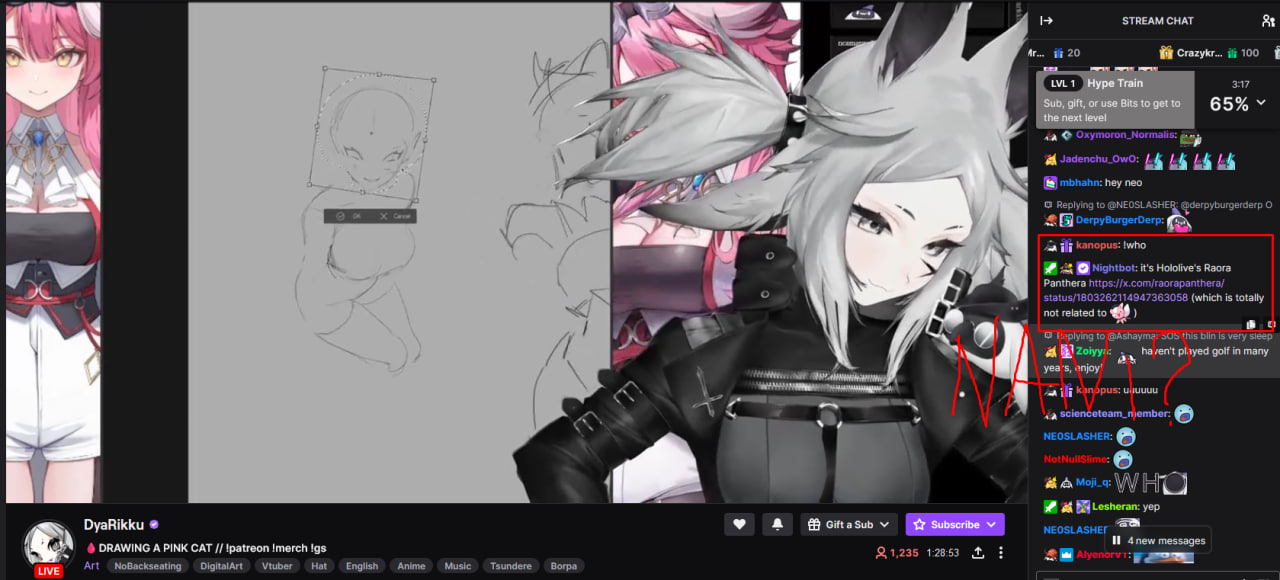
Task: Toggle notifications bell for DyaRikku
Action: (777, 524)
